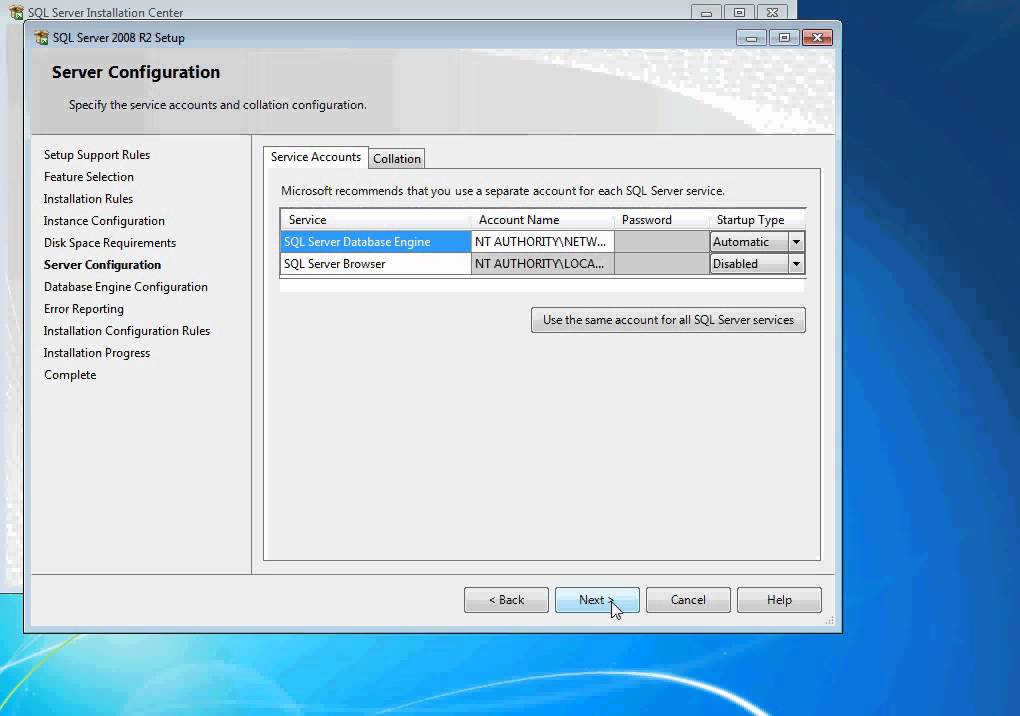The width and height of the screenshot is (1020, 716).
Task: Maximize the SQL Server Installation Center window
Action: coord(739,12)
